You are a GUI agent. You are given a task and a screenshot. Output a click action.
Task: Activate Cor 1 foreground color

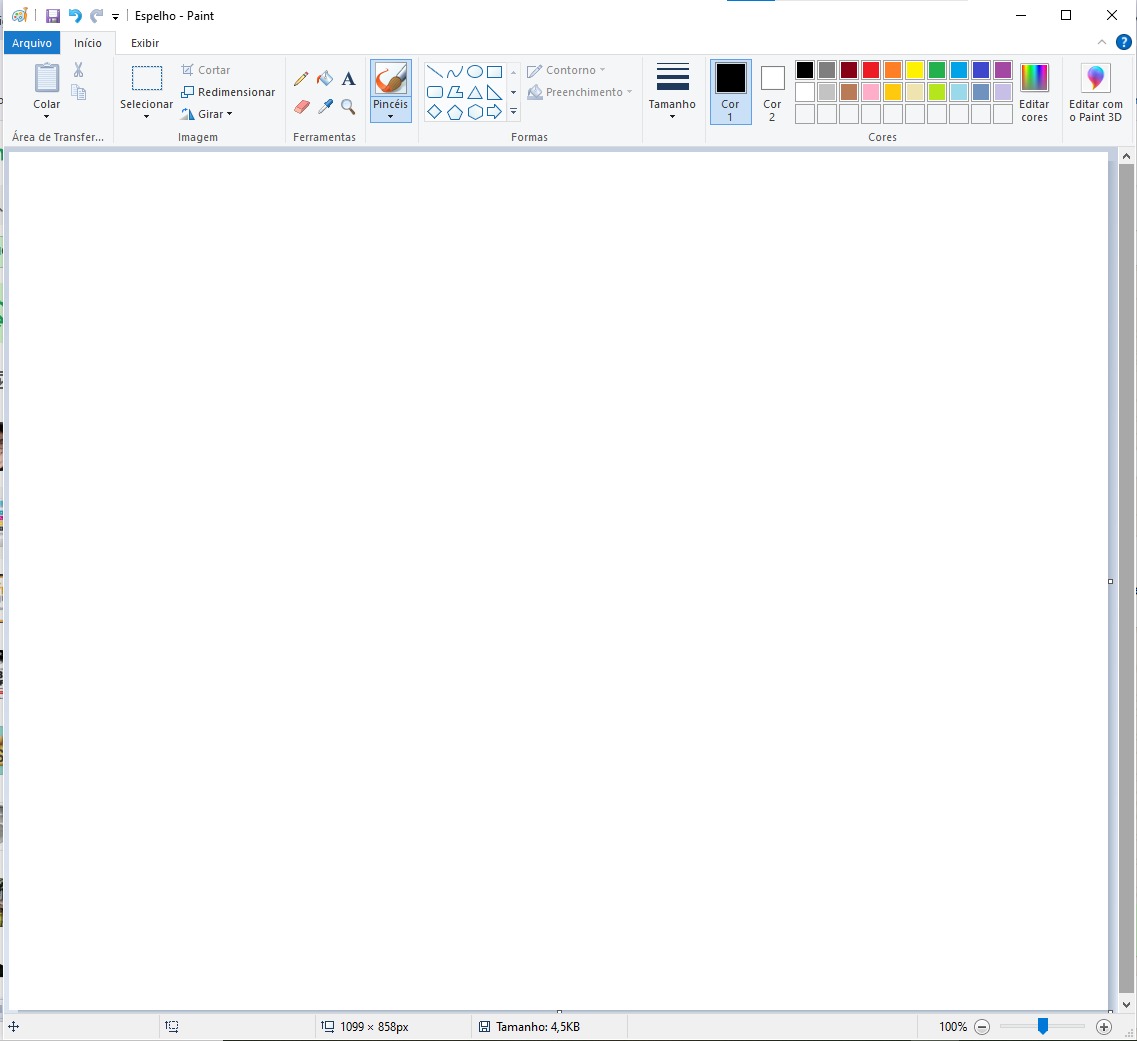pyautogui.click(x=730, y=91)
